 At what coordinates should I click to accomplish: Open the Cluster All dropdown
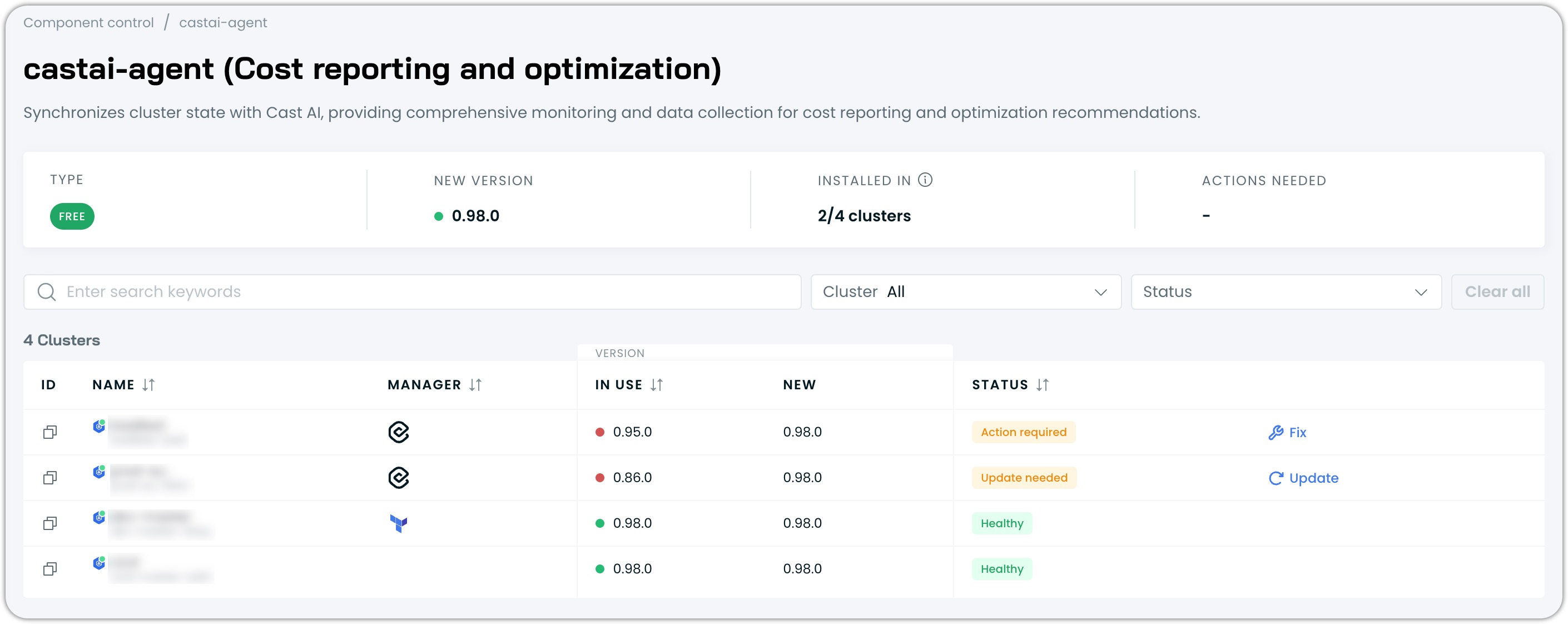coord(965,292)
